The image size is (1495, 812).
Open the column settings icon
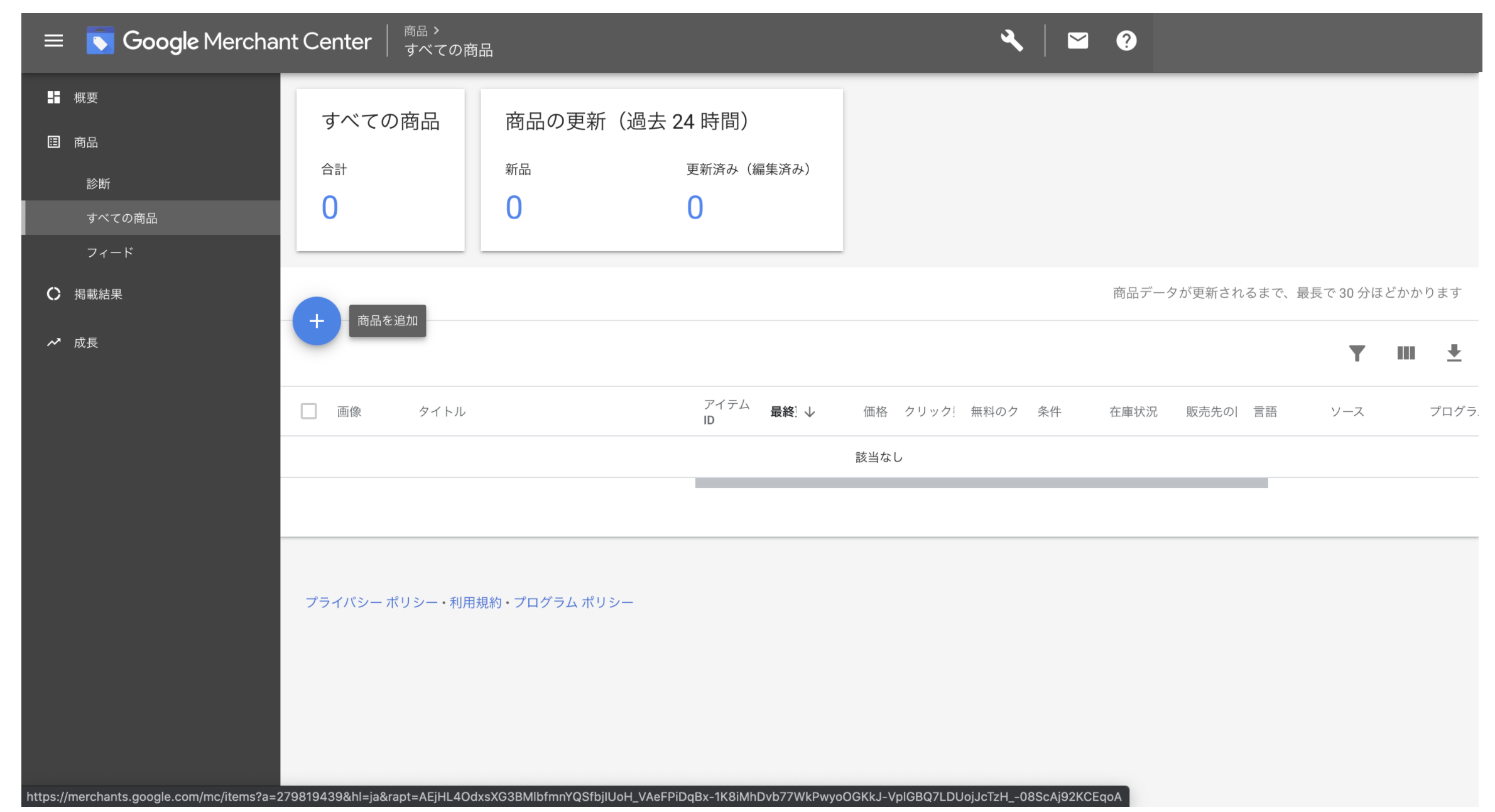[1406, 353]
